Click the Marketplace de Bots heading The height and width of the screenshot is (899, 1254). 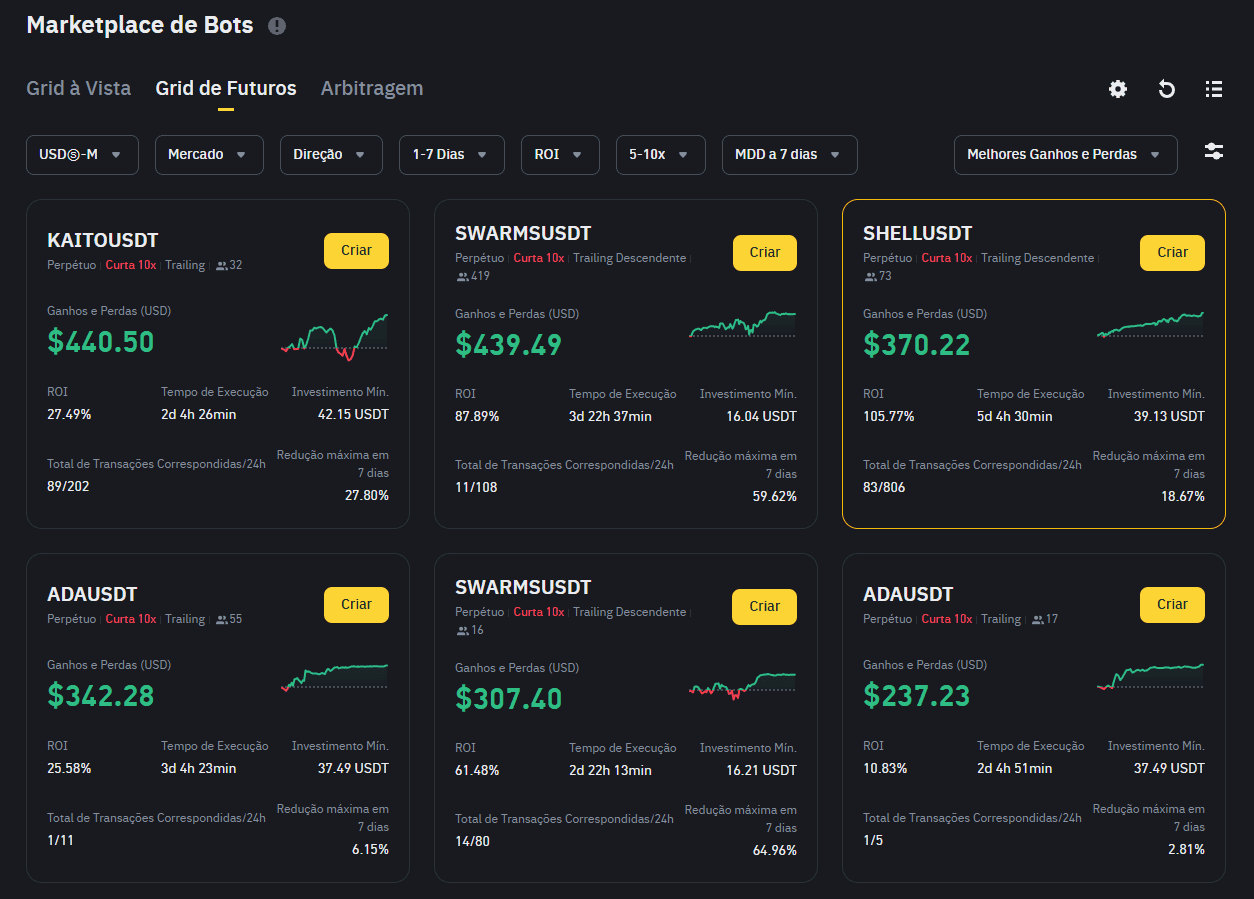[140, 25]
